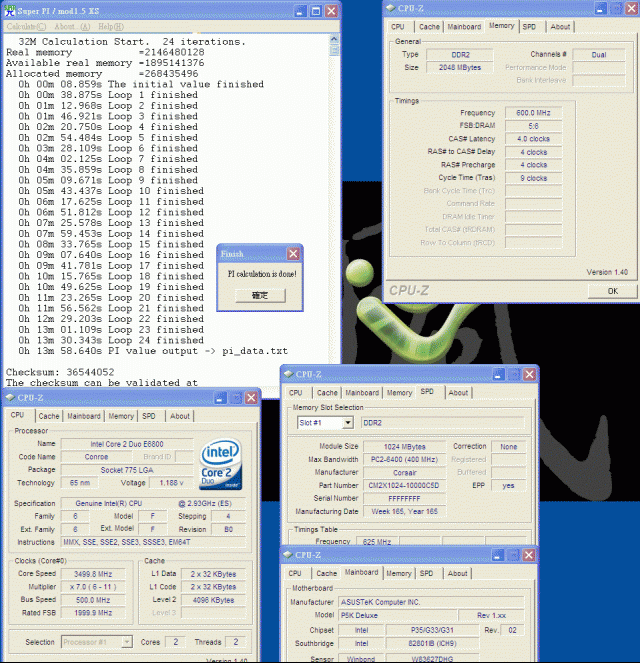Click the Checksum 36544052 line
The width and height of the screenshot is (640, 663).
[60, 372]
